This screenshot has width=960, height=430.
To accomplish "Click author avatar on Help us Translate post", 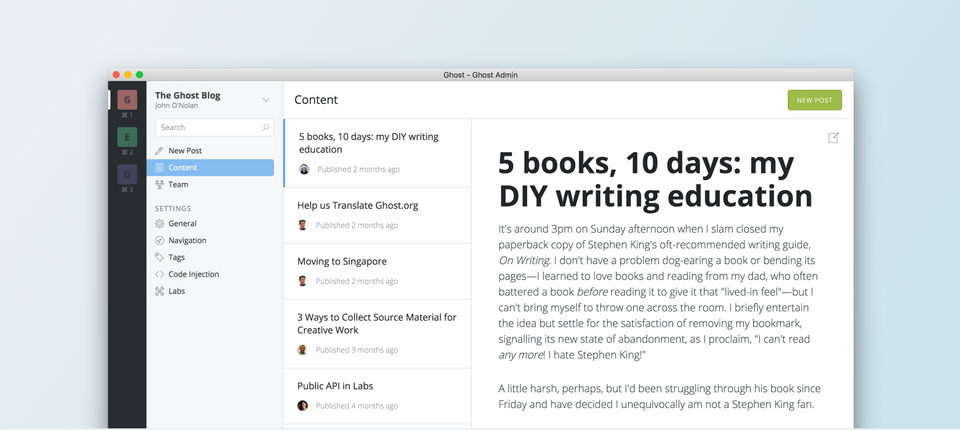I will point(302,225).
